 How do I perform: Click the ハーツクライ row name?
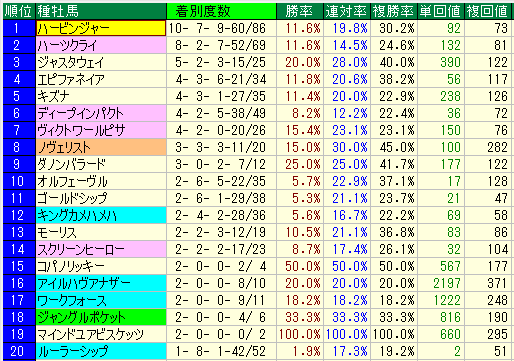101,45
